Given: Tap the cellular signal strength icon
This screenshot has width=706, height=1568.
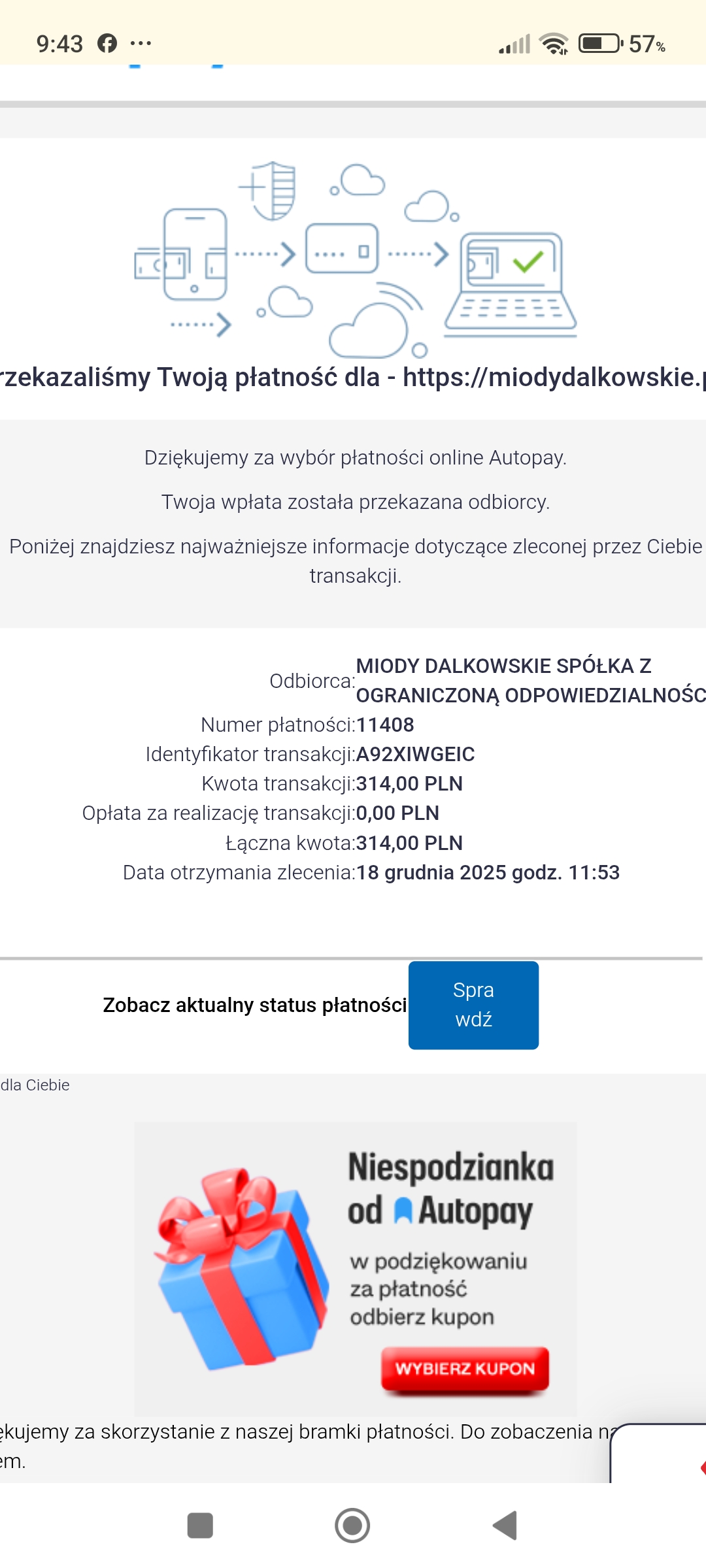Looking at the screenshot, I should (514, 44).
